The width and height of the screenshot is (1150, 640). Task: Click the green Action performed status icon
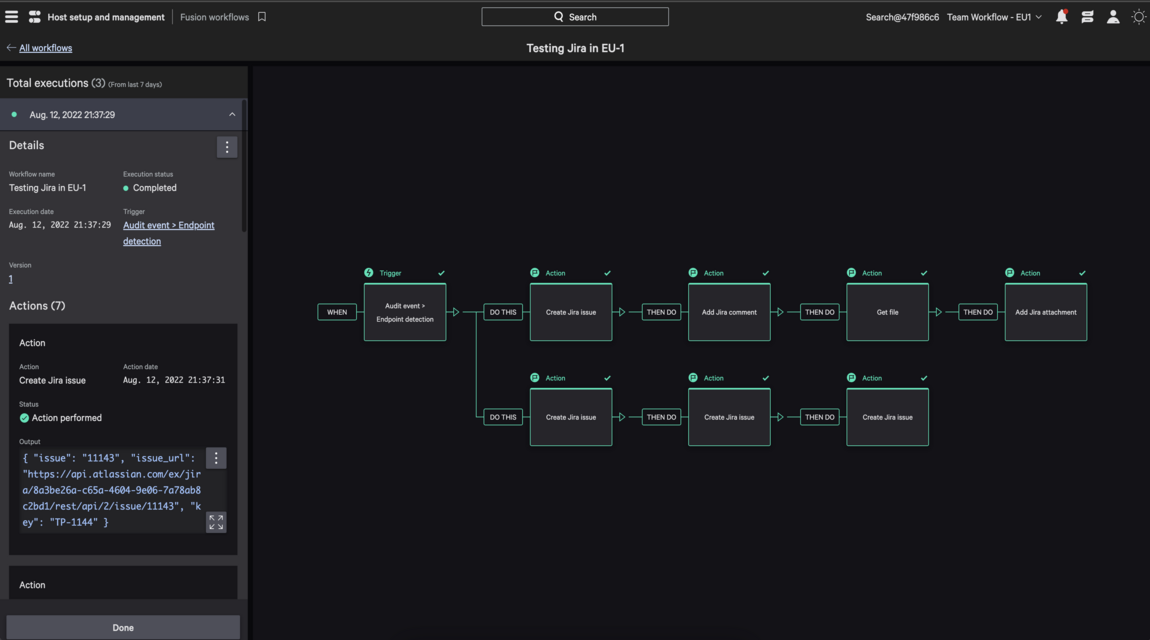(x=24, y=418)
